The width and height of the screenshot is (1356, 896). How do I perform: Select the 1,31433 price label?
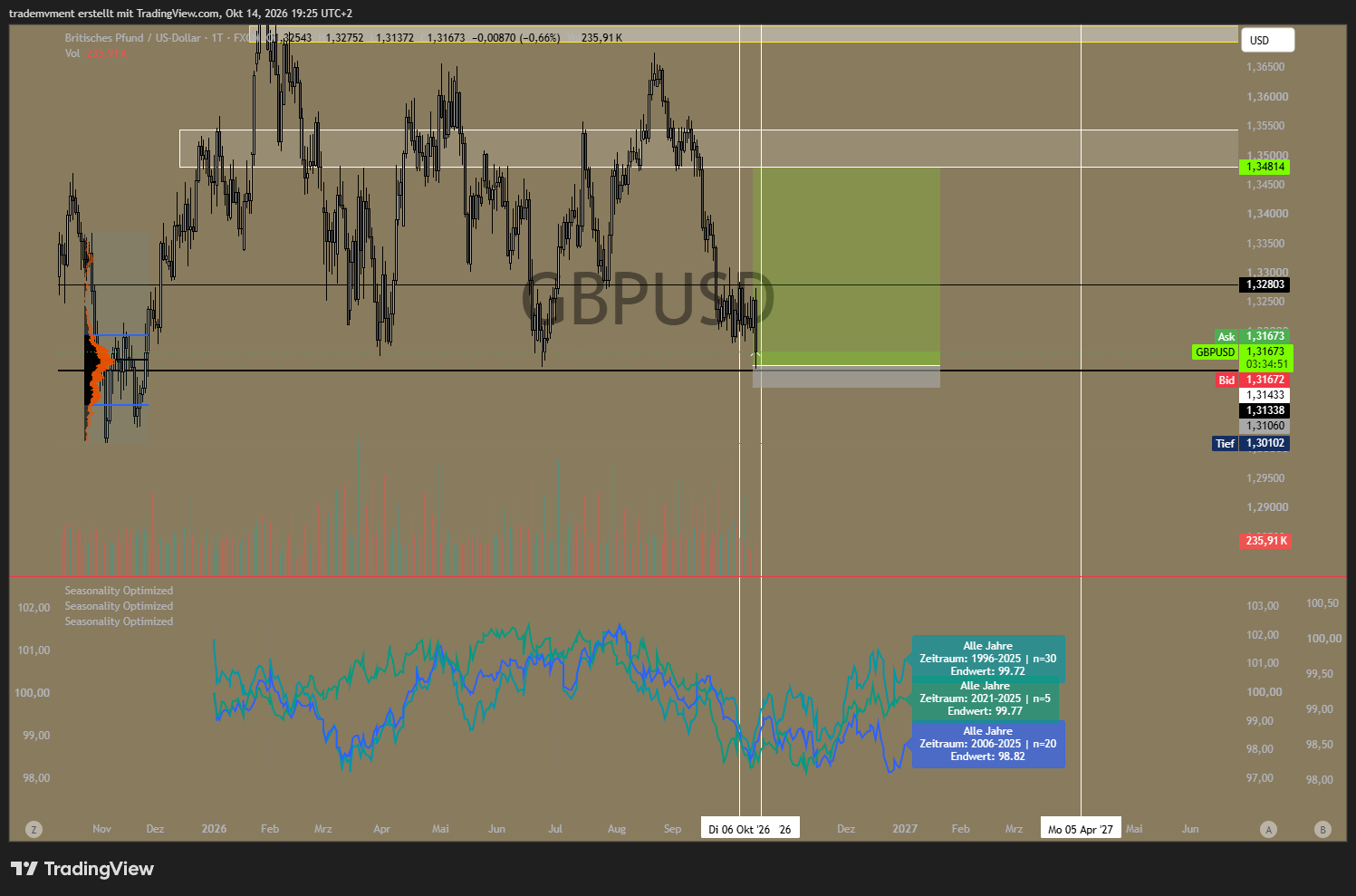pos(1265,395)
